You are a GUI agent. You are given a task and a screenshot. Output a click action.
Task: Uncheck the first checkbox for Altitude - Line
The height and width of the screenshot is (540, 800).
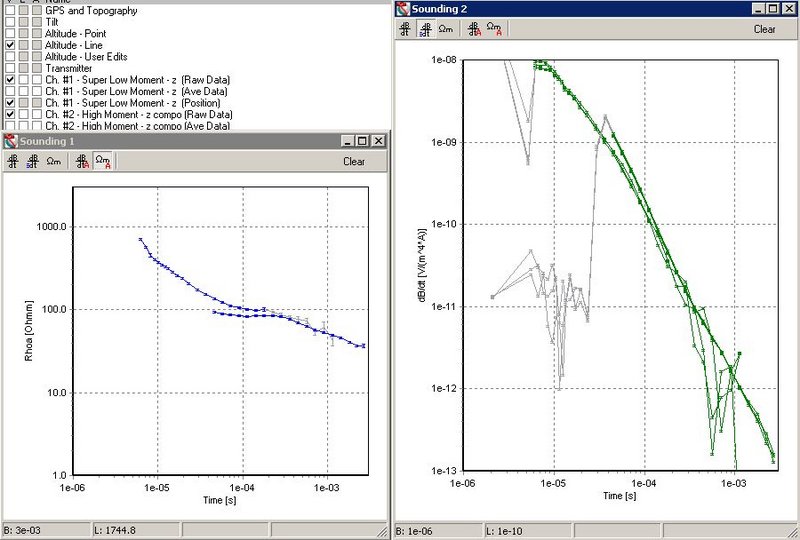click(10, 45)
